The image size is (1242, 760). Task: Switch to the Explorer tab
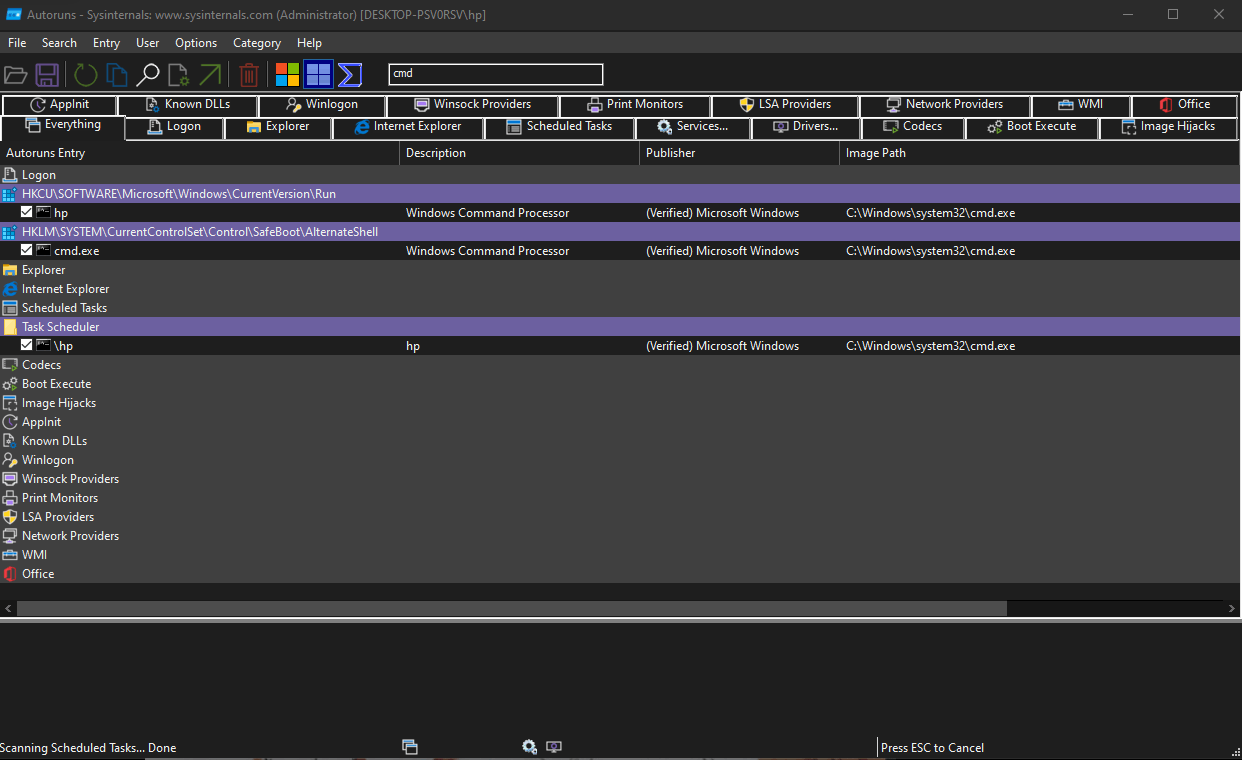click(x=278, y=127)
